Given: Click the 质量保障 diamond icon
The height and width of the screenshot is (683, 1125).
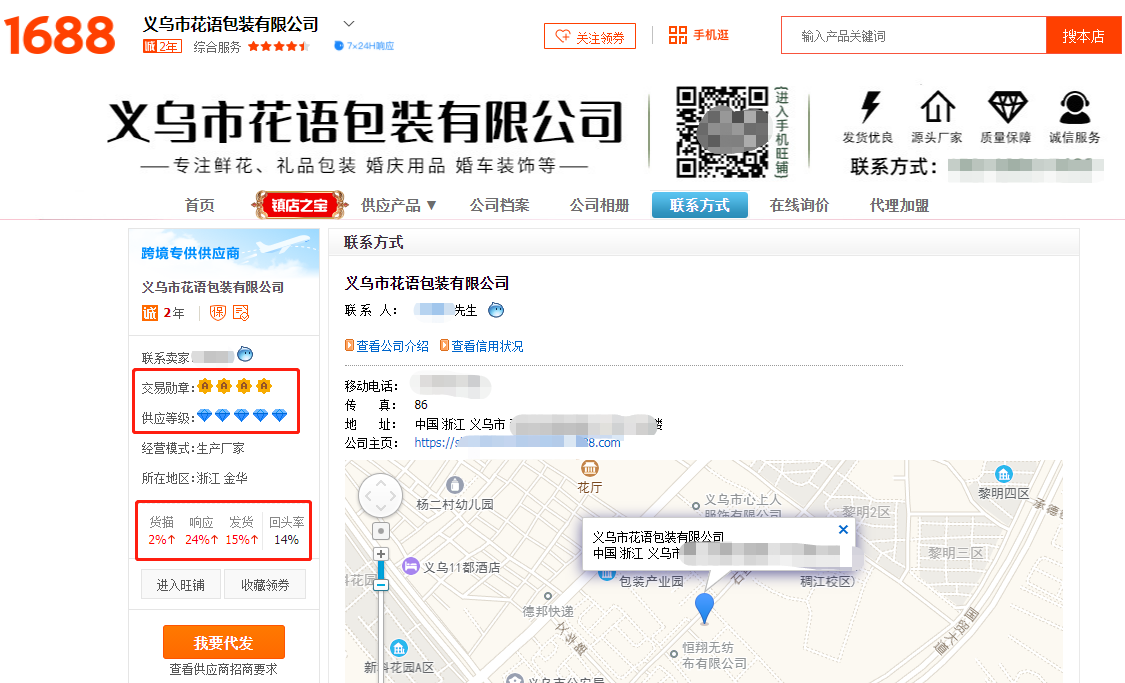Looking at the screenshot, I should (1007, 107).
